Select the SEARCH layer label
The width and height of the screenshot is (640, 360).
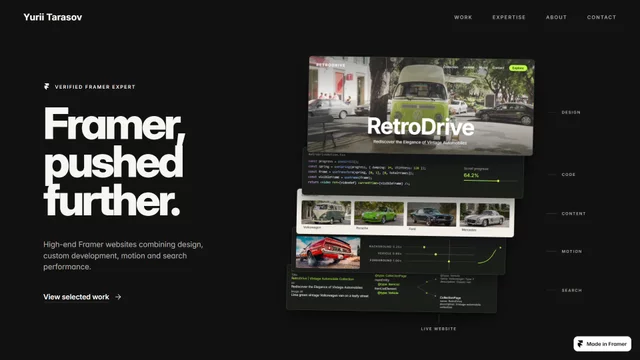pyautogui.click(x=571, y=291)
